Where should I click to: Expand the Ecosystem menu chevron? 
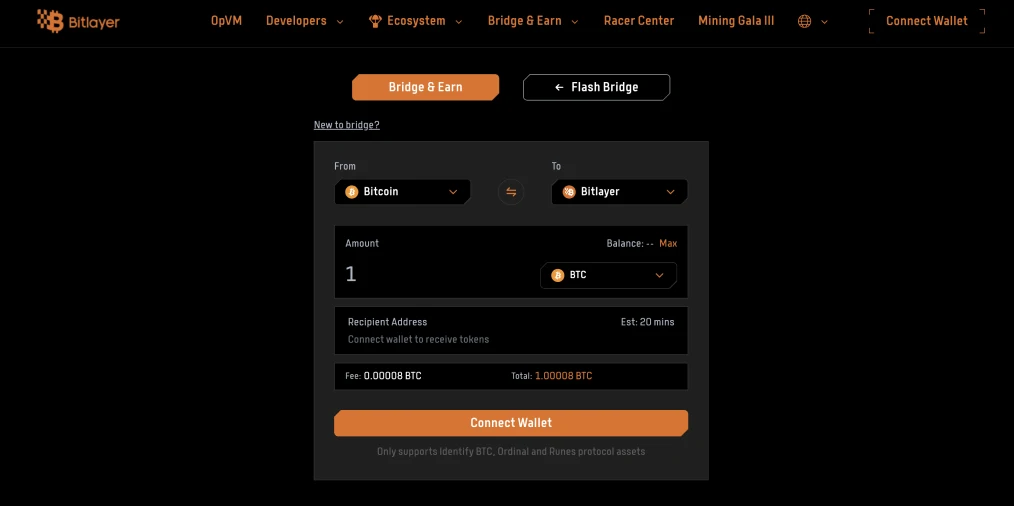pyautogui.click(x=458, y=21)
